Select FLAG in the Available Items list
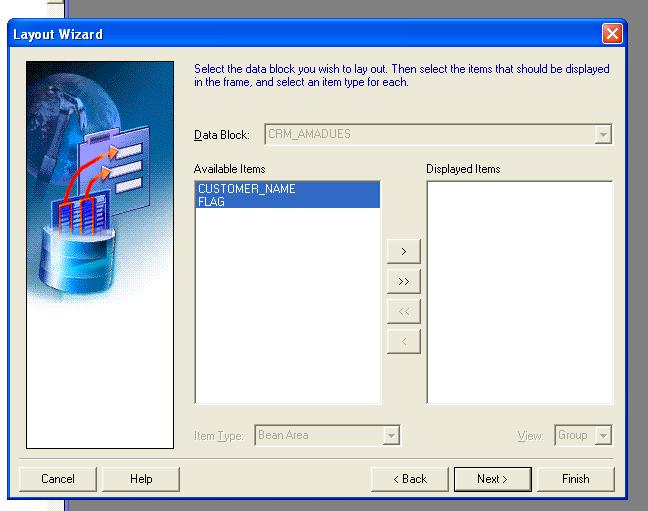648x511 pixels. [212, 201]
